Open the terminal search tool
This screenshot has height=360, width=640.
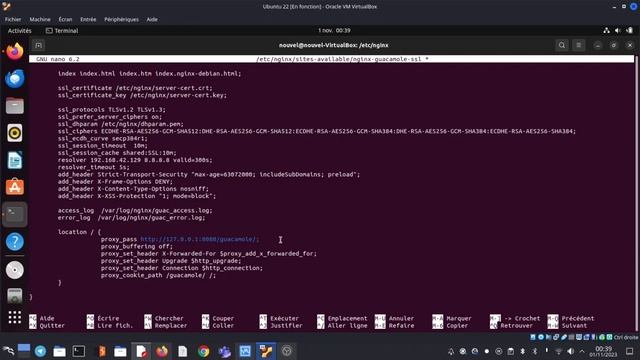(562, 45)
